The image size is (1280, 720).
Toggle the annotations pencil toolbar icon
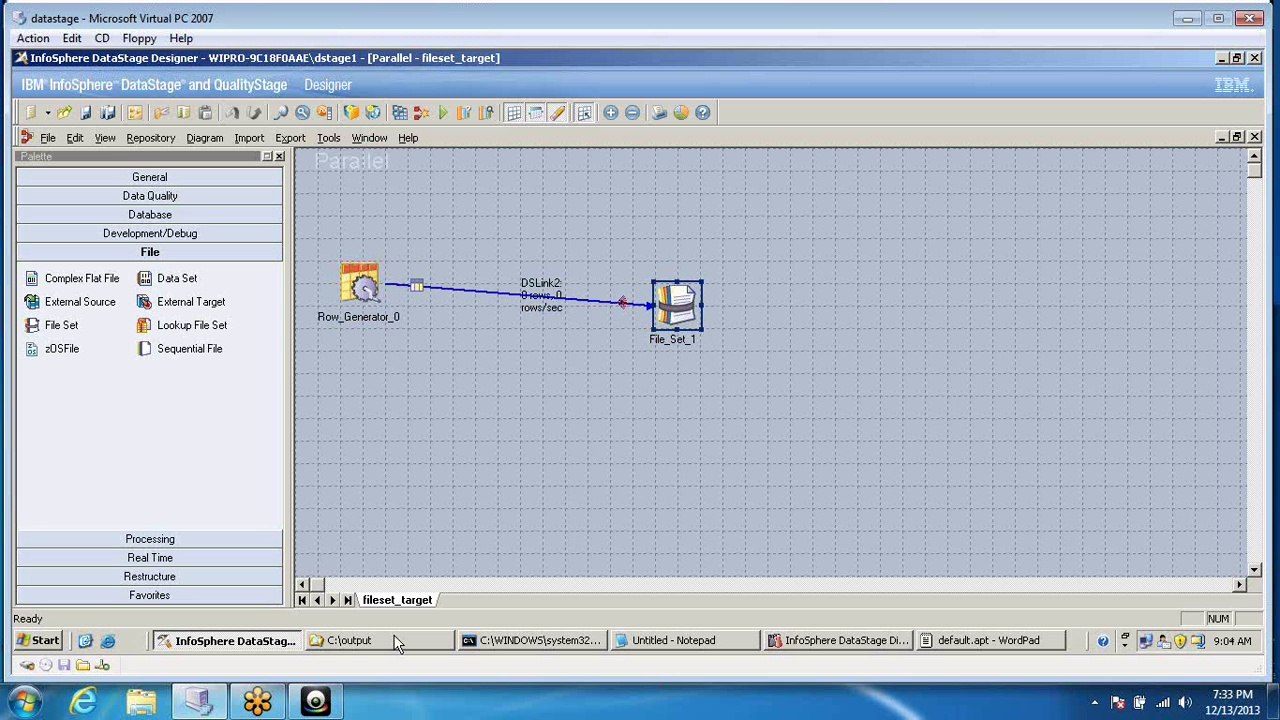557,113
